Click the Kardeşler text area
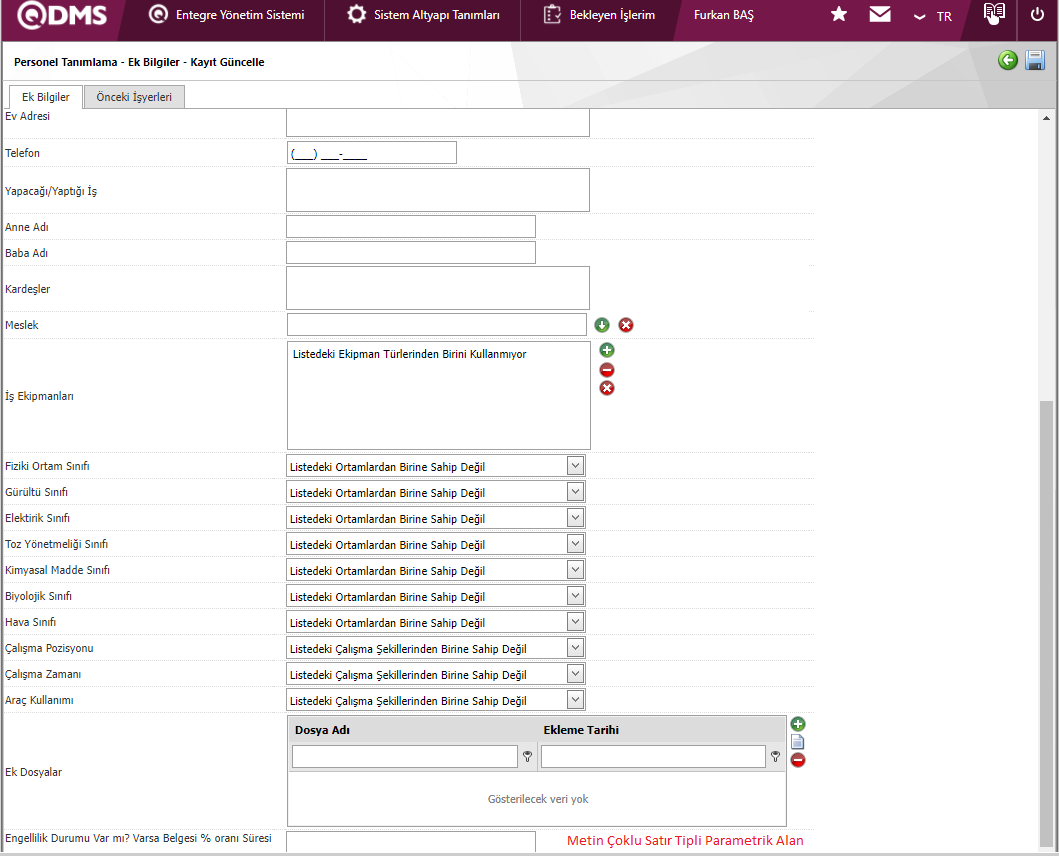 coord(438,288)
